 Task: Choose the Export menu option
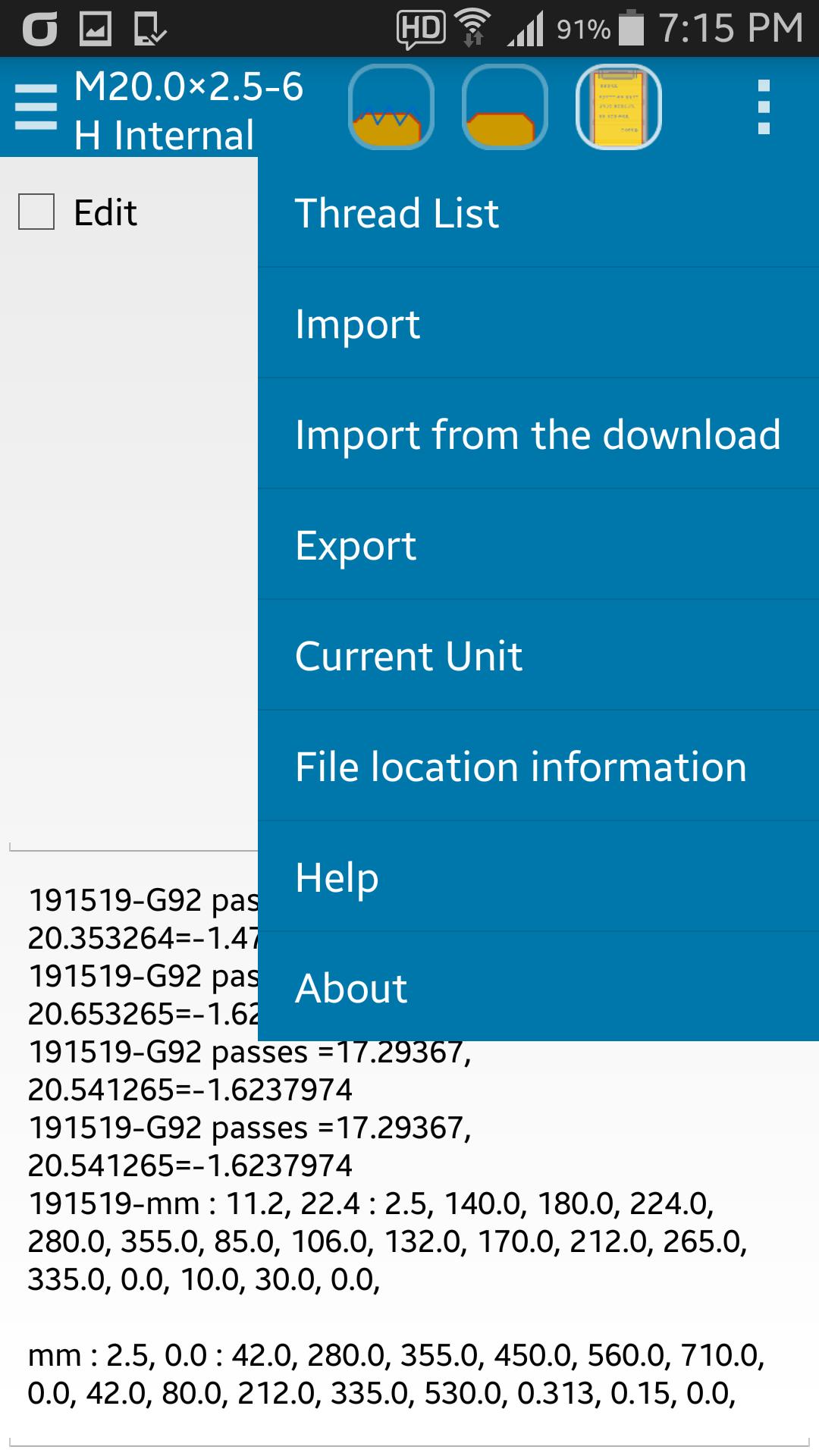click(x=538, y=544)
